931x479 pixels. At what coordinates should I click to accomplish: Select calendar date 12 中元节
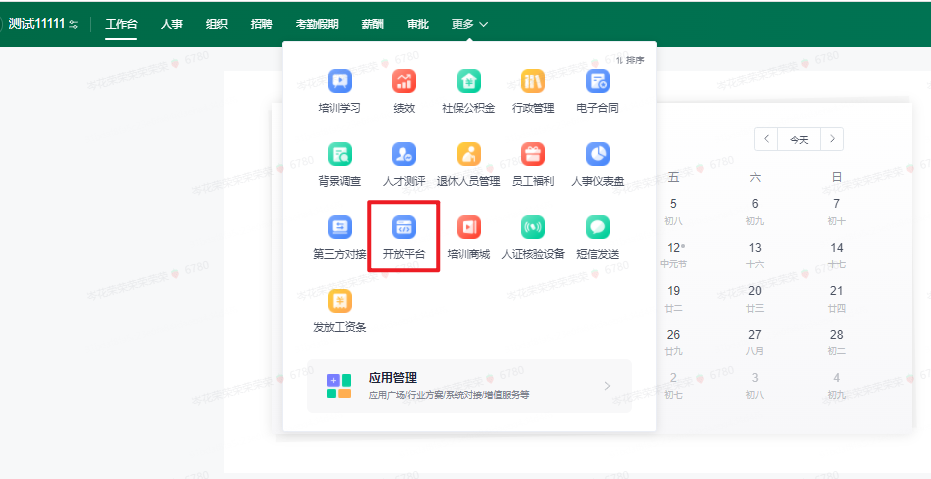[673, 255]
